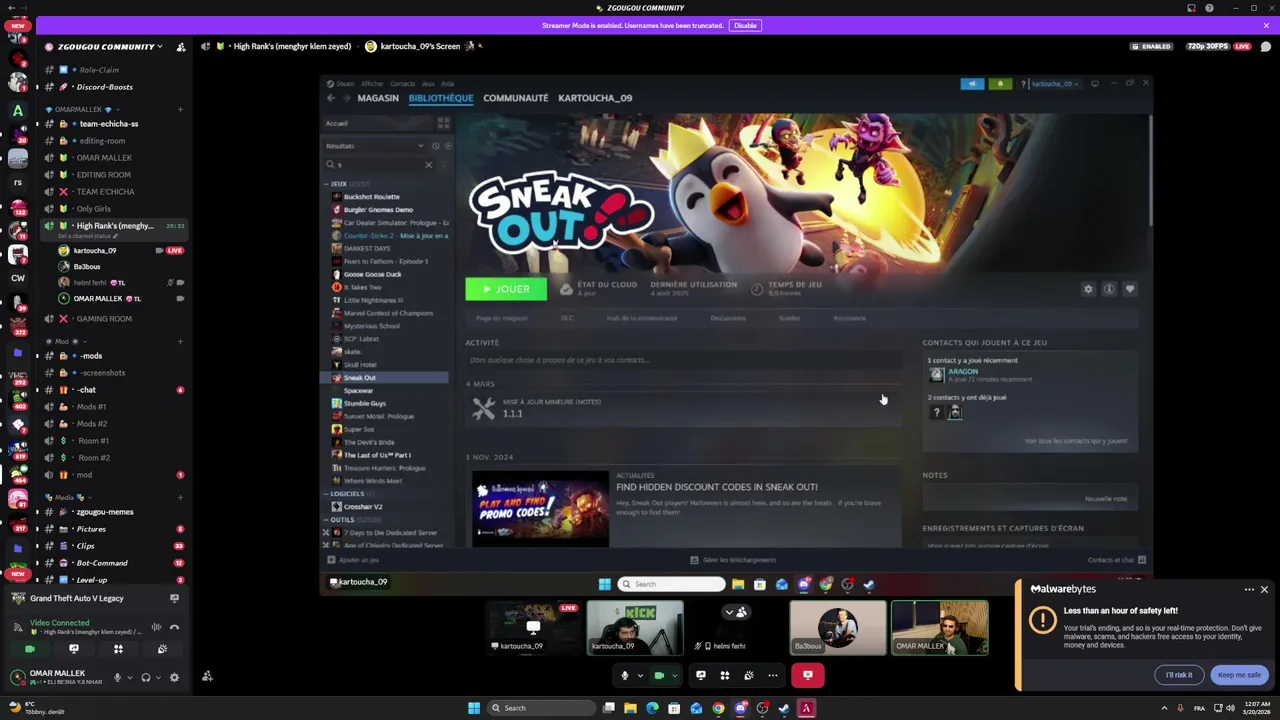Mute microphone in Discord user panel
The height and width of the screenshot is (720, 1280).
click(x=117, y=678)
